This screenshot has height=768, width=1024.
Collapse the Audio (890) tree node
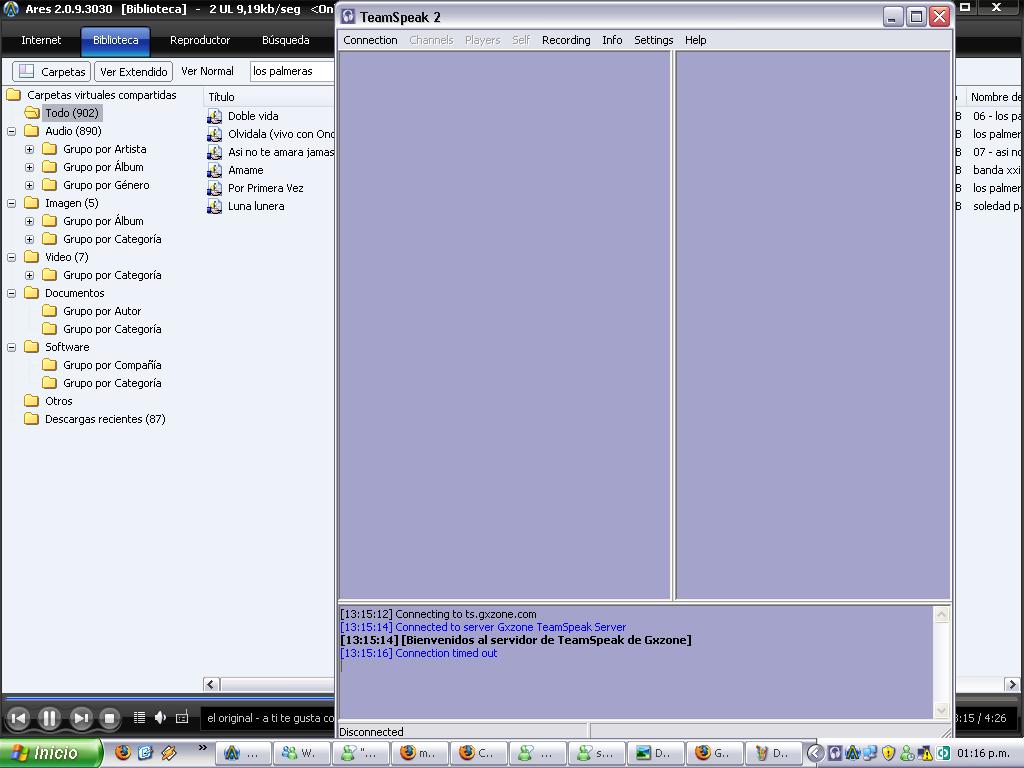pyautogui.click(x=12, y=131)
